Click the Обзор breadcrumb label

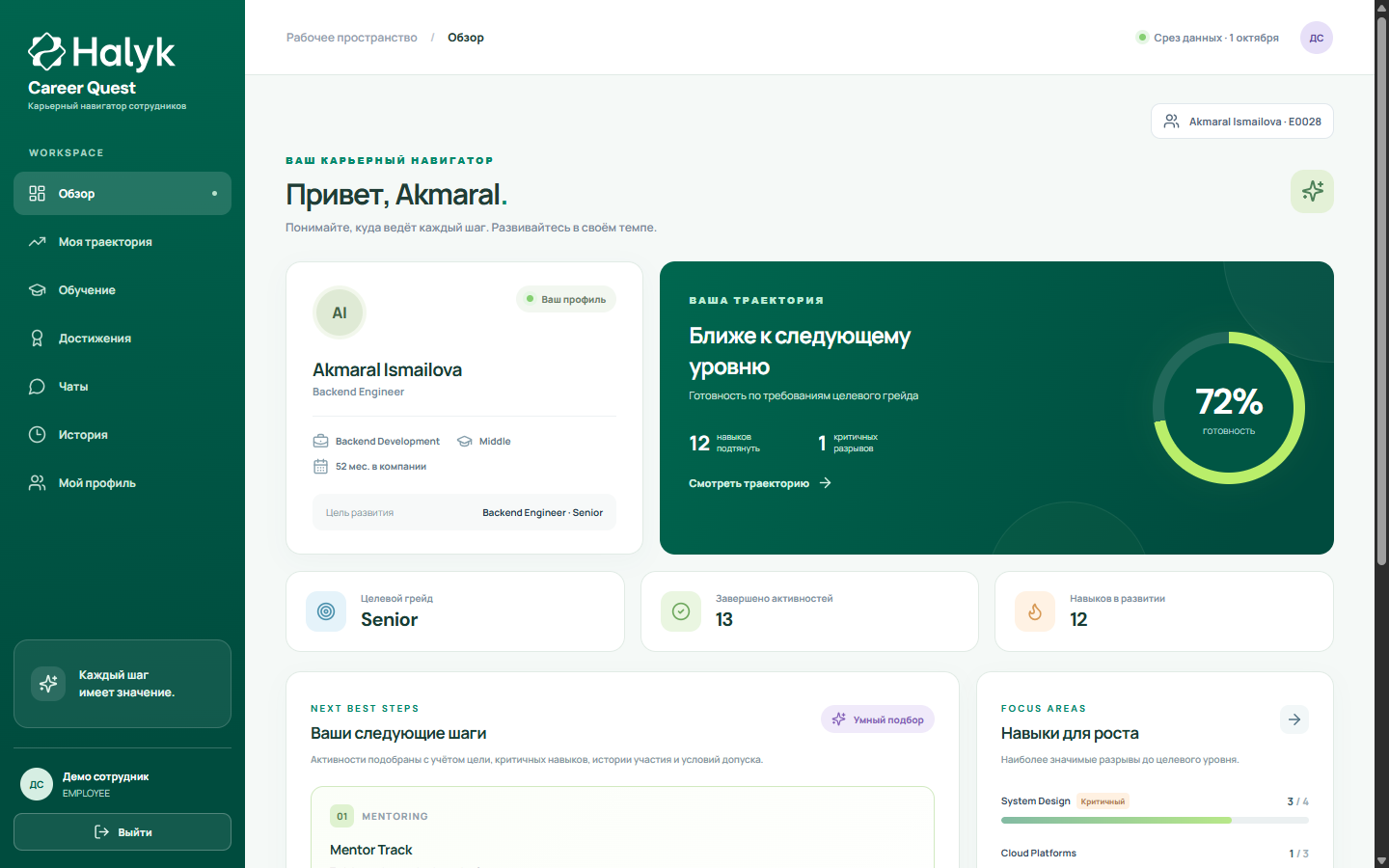point(466,38)
